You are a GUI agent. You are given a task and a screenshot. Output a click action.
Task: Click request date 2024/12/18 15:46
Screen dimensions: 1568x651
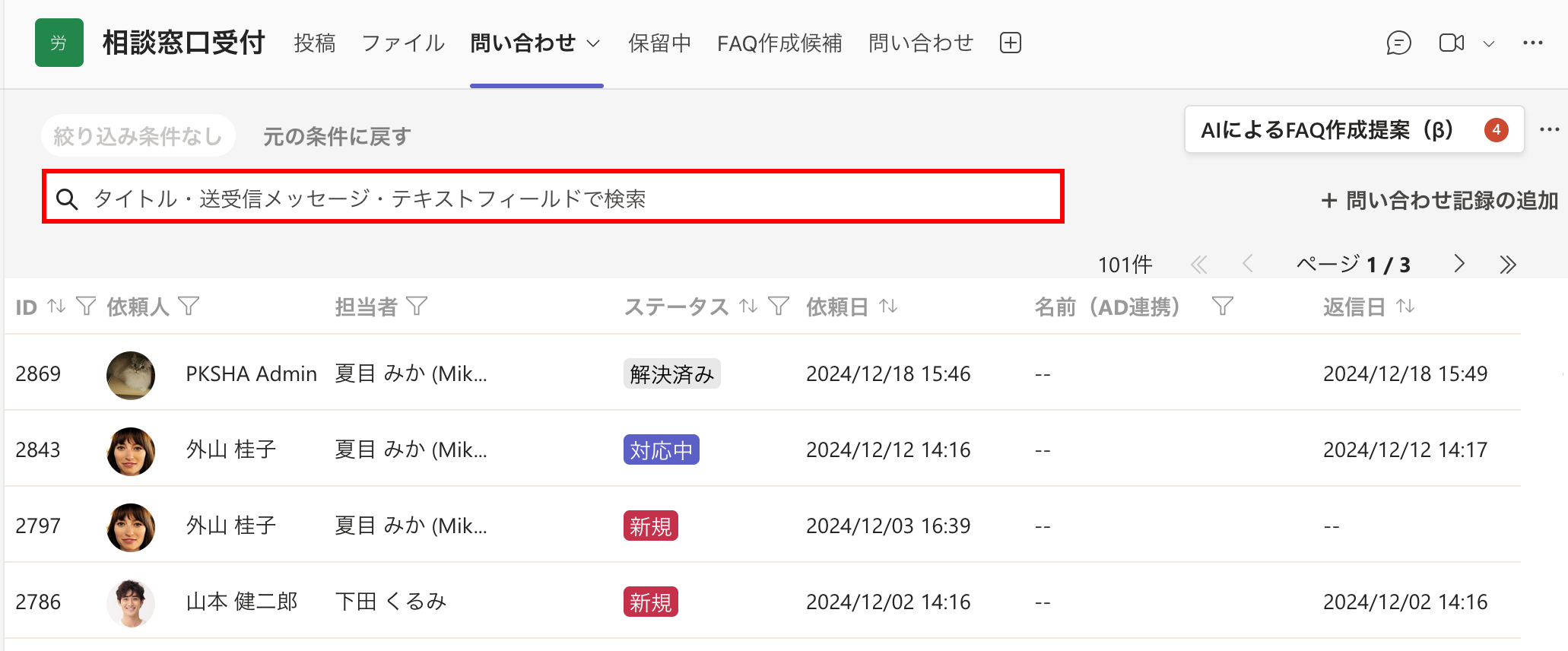point(888,373)
